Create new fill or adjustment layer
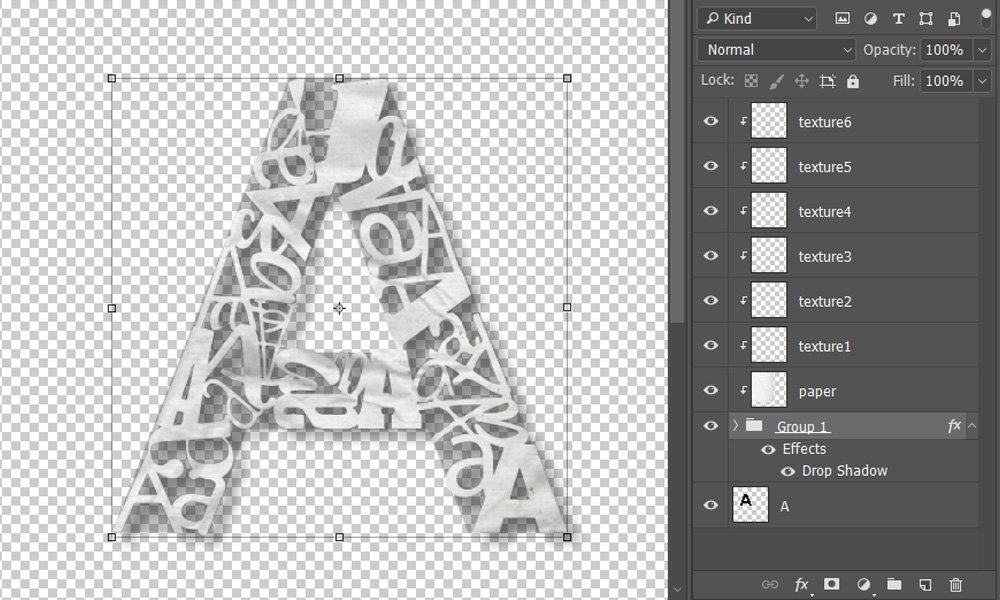1000x600 pixels. (863, 584)
